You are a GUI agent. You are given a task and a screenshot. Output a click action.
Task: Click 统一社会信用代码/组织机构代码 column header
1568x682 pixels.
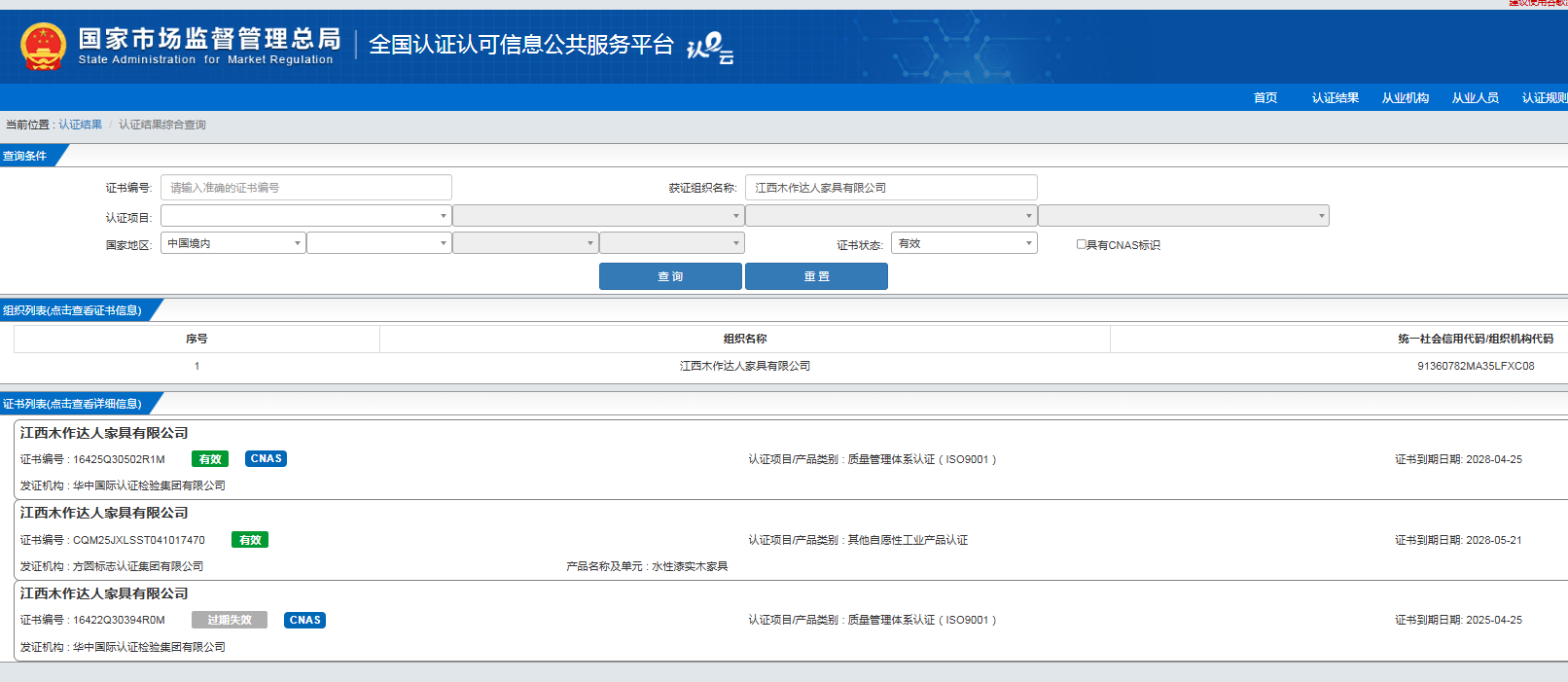pos(1476,339)
